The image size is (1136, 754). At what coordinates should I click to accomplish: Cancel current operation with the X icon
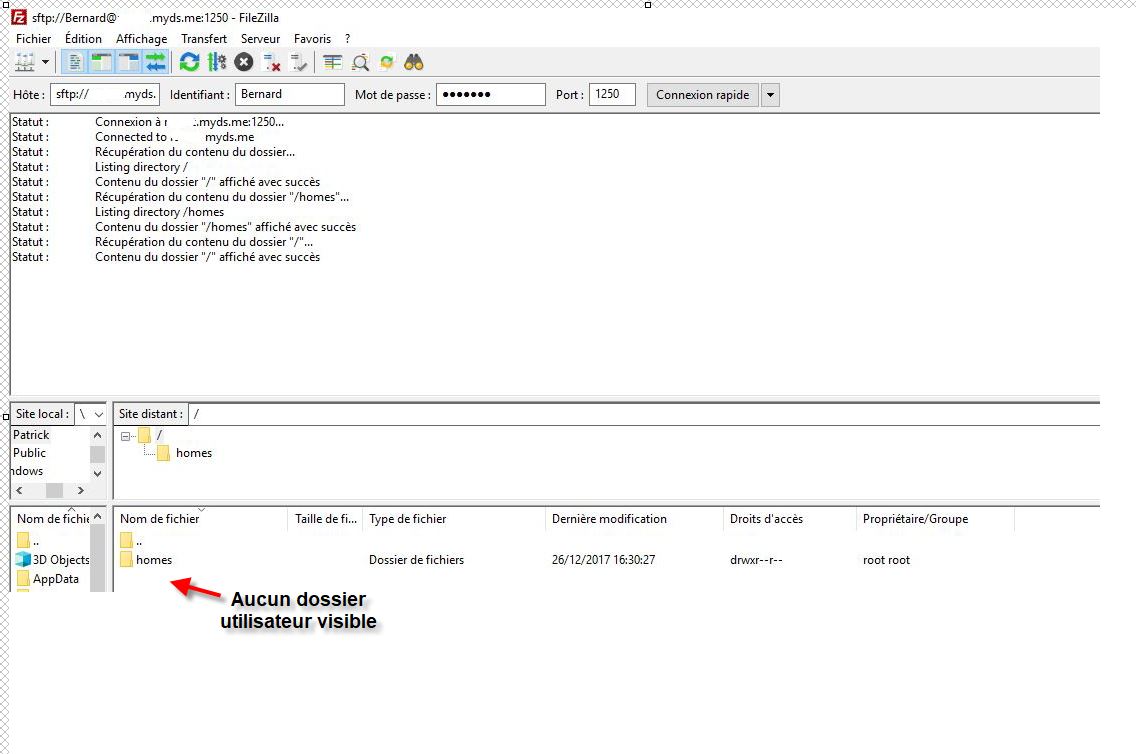click(244, 63)
